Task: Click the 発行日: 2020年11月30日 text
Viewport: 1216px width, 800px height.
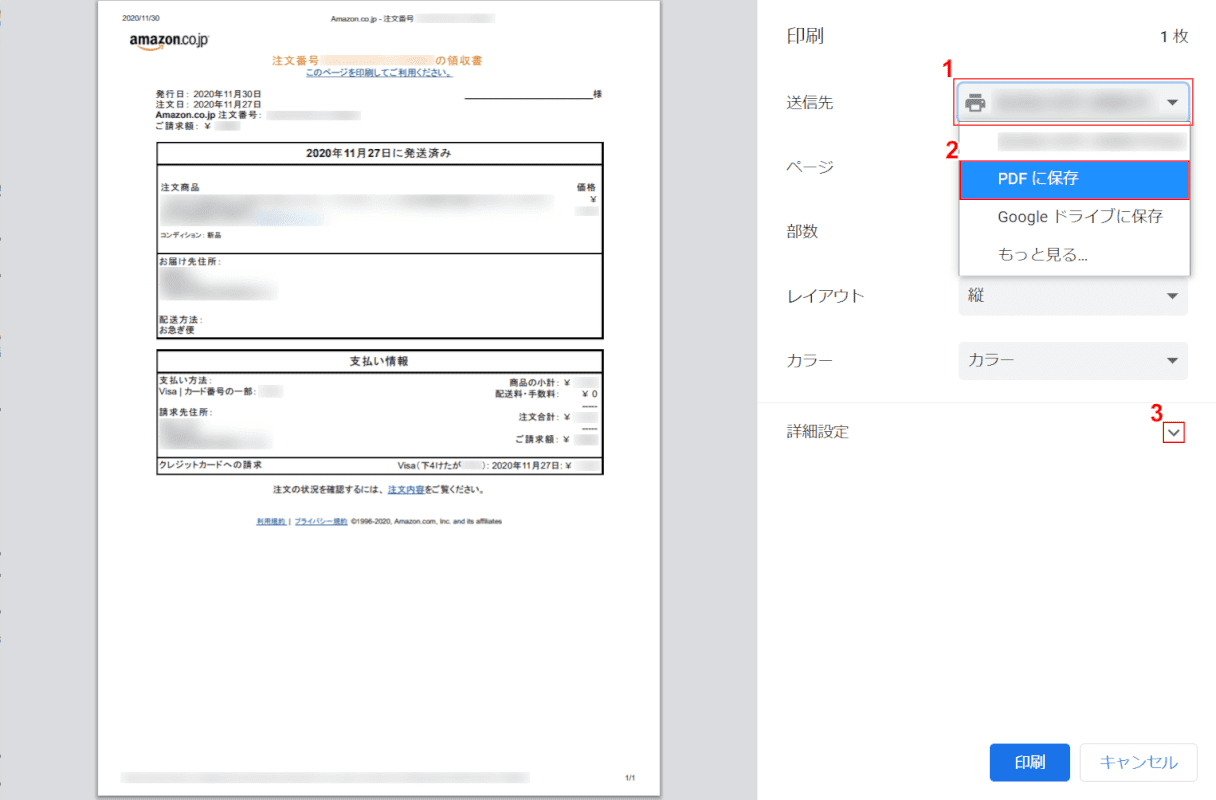Action: pyautogui.click(x=208, y=94)
